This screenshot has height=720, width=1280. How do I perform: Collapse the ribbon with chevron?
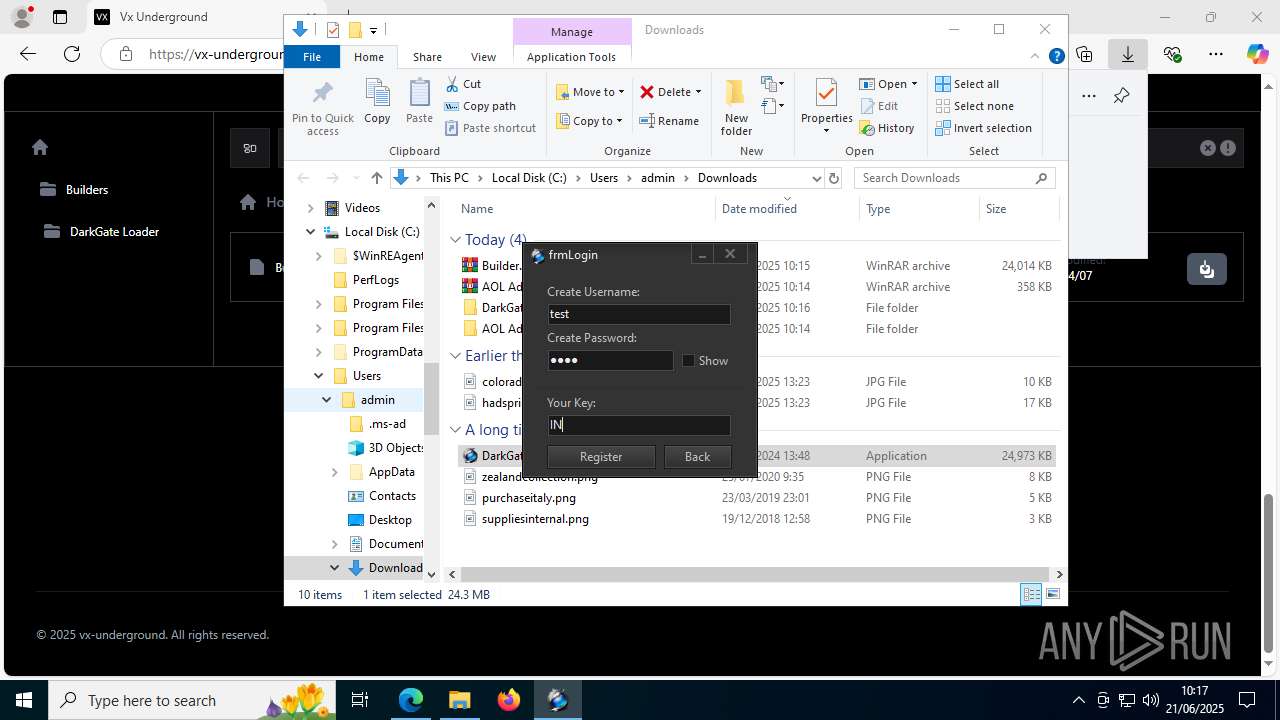pyautogui.click(x=1036, y=57)
